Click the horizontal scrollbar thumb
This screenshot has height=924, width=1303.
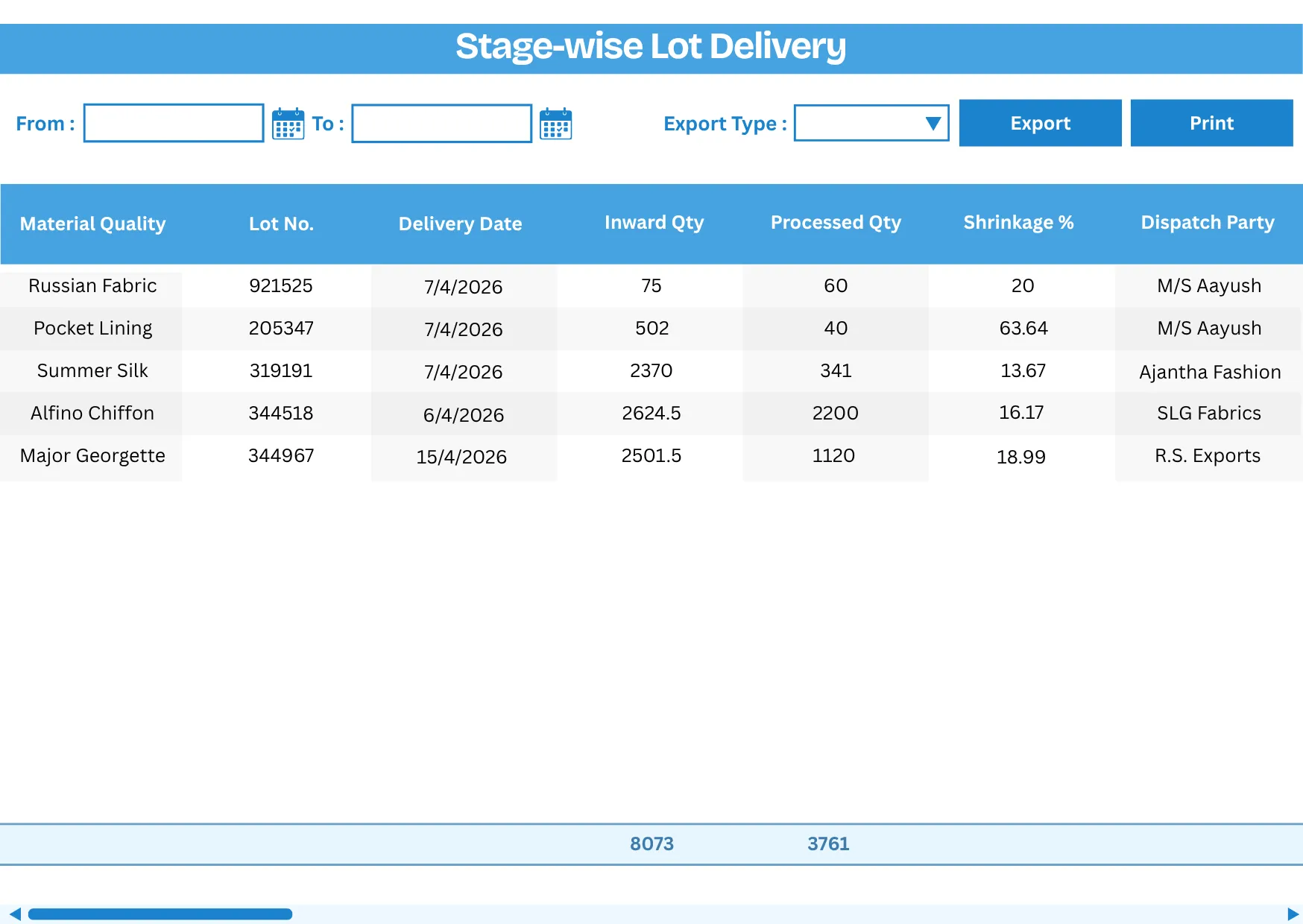coord(160,914)
